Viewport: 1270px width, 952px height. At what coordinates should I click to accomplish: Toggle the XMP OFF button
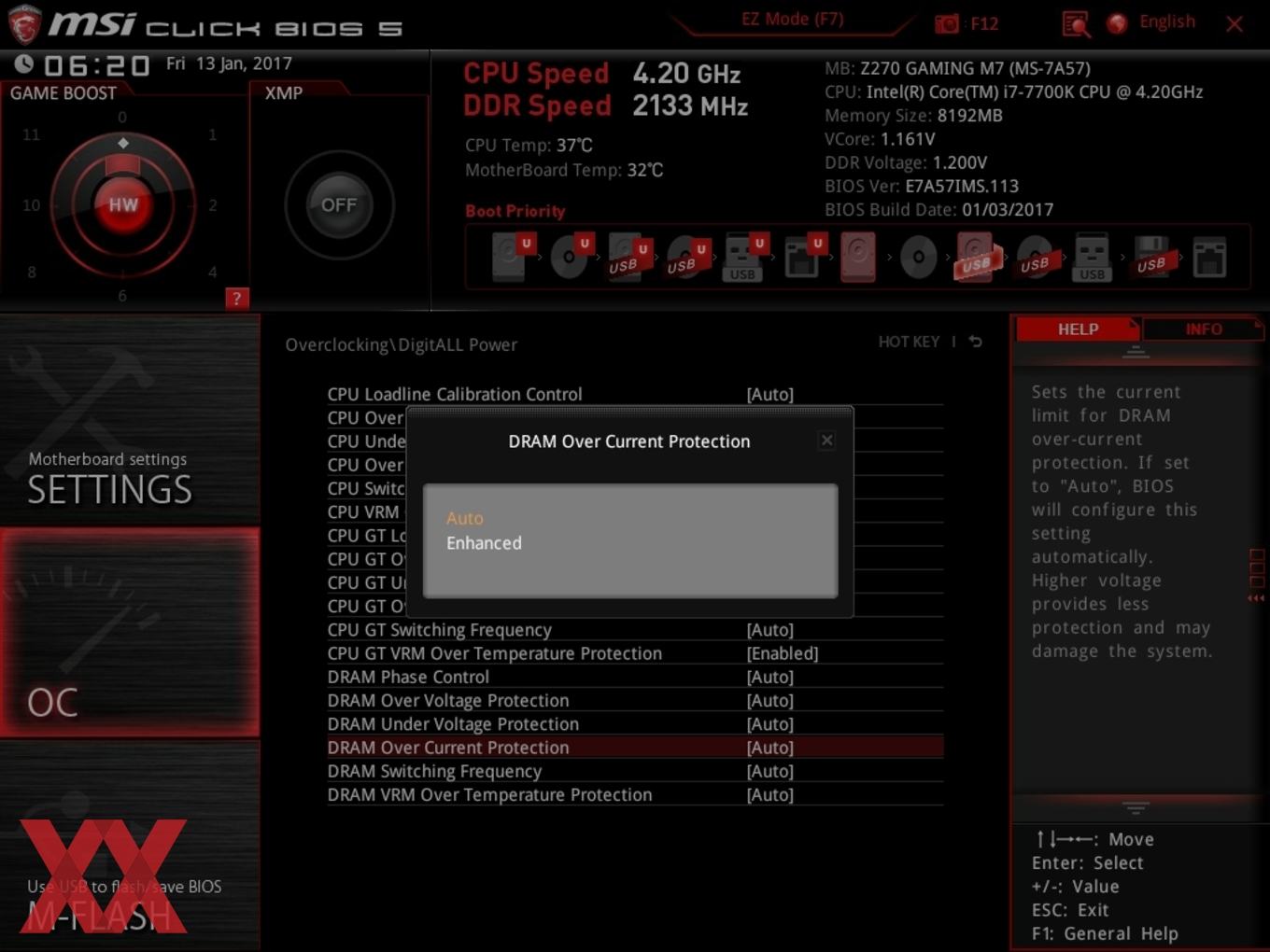click(x=339, y=204)
